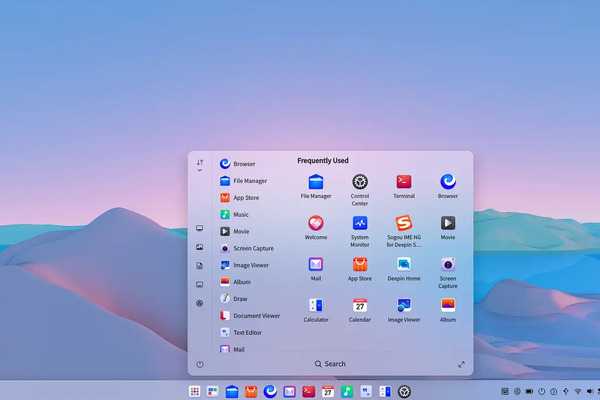
Task: Click the Wi-Fi icon in the system tray
Action: 578,391
